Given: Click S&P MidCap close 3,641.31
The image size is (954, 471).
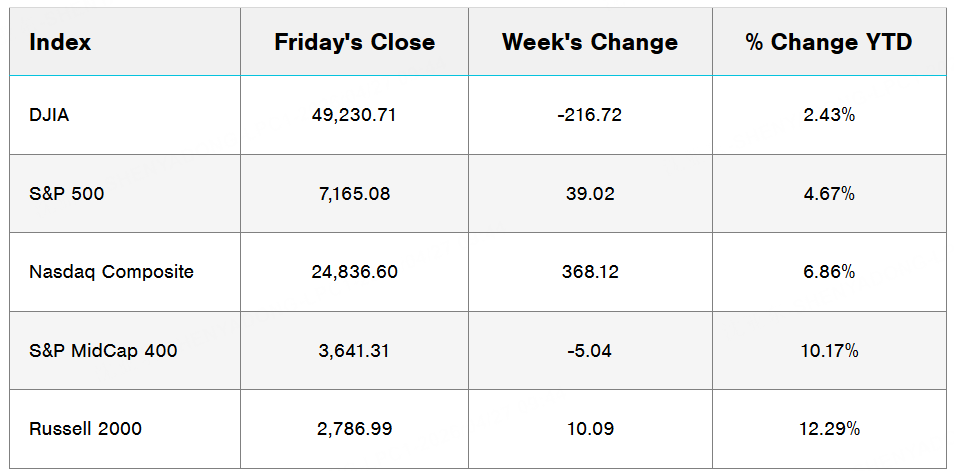Looking at the screenshot, I should (354, 350).
